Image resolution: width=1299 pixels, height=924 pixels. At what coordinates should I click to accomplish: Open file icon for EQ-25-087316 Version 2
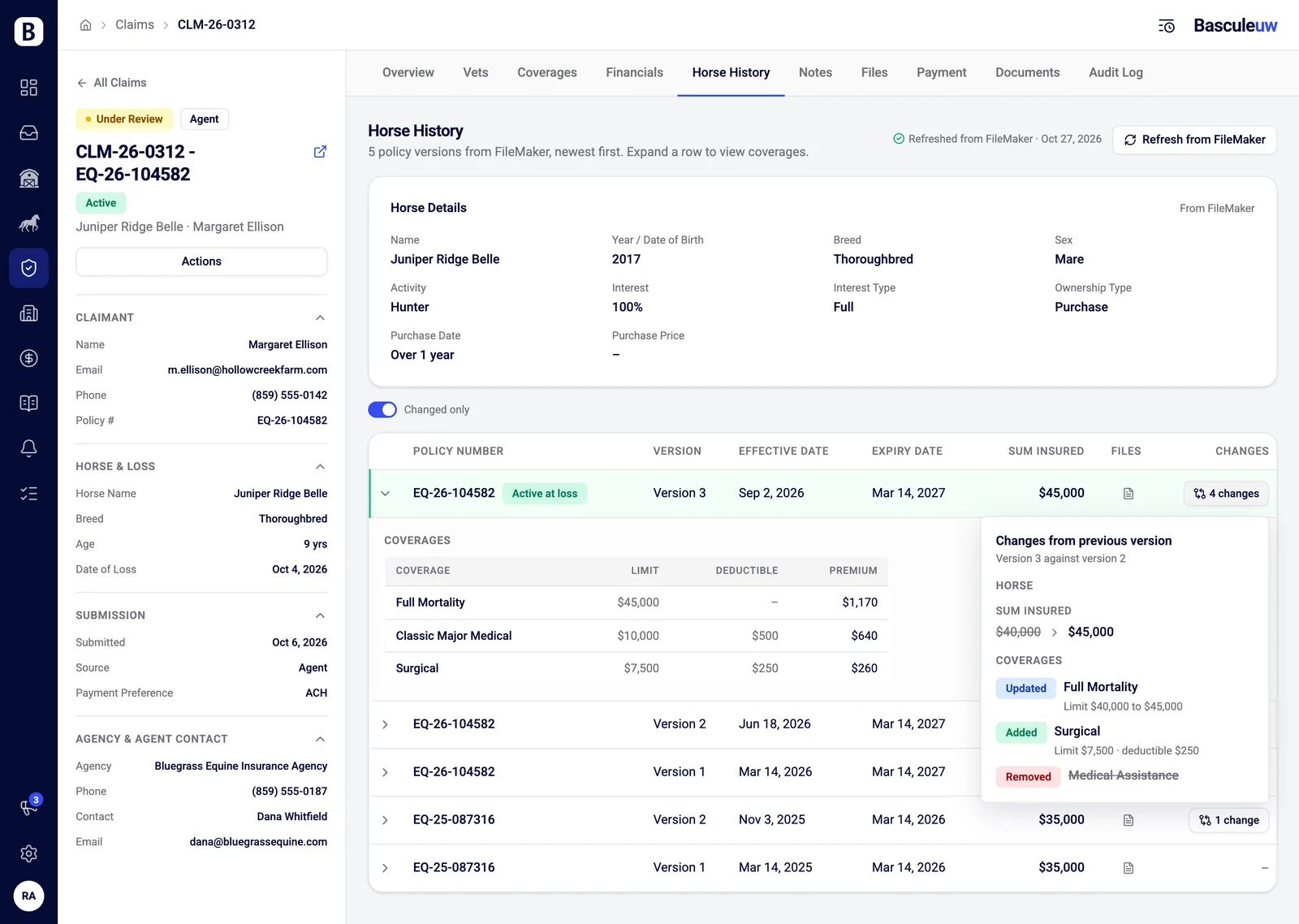pos(1129,820)
